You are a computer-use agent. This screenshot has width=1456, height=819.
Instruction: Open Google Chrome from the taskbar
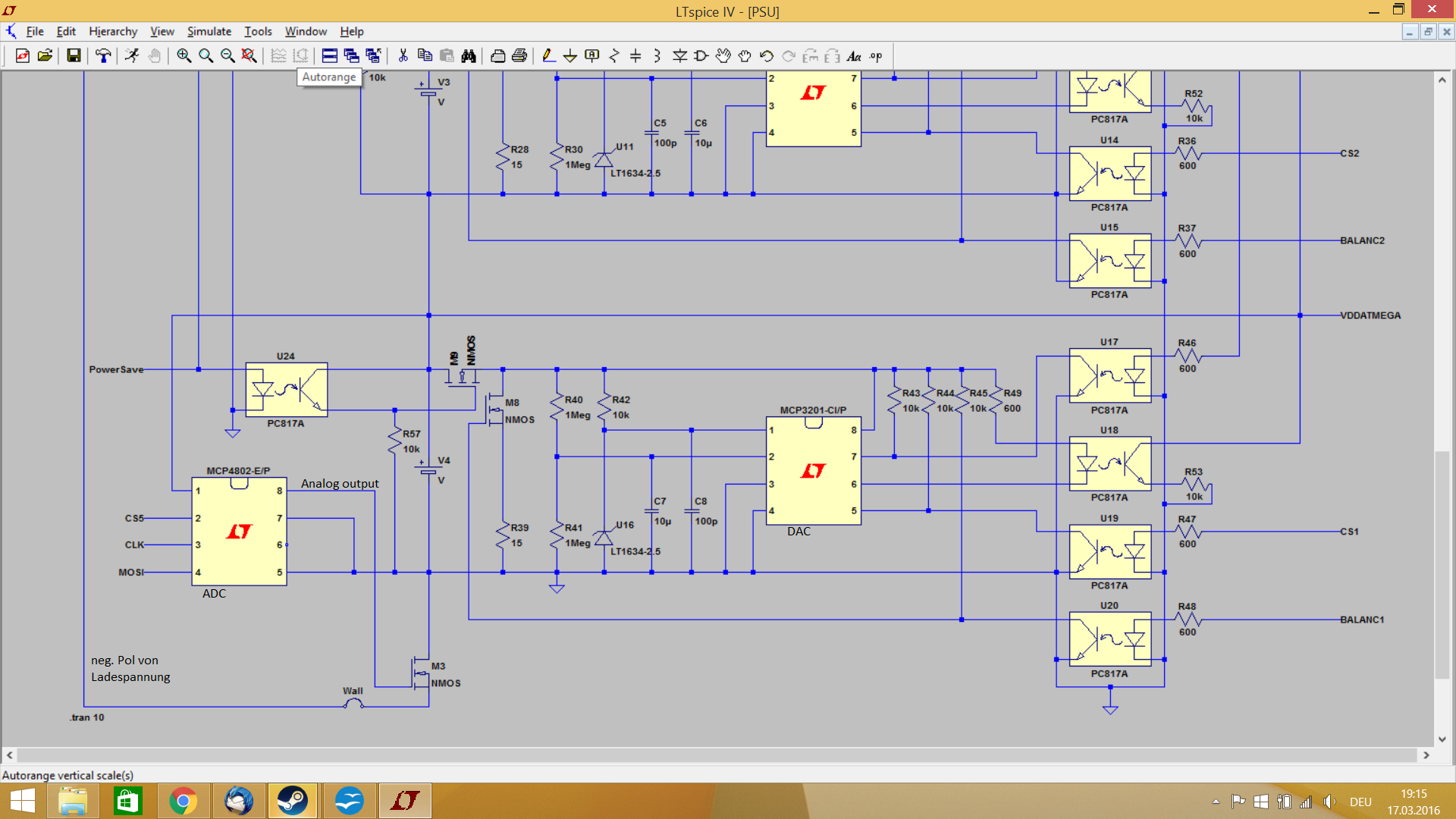[183, 801]
